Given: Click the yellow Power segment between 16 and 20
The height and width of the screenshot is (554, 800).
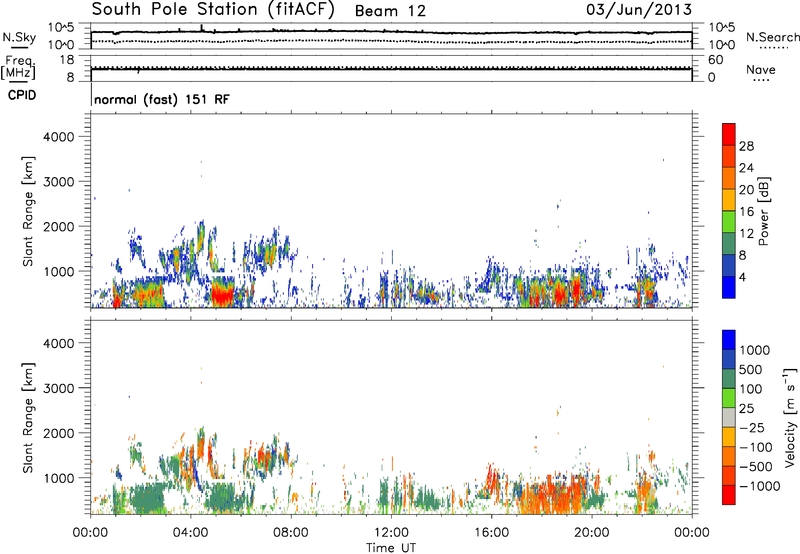Looking at the screenshot, I should click(x=729, y=200).
